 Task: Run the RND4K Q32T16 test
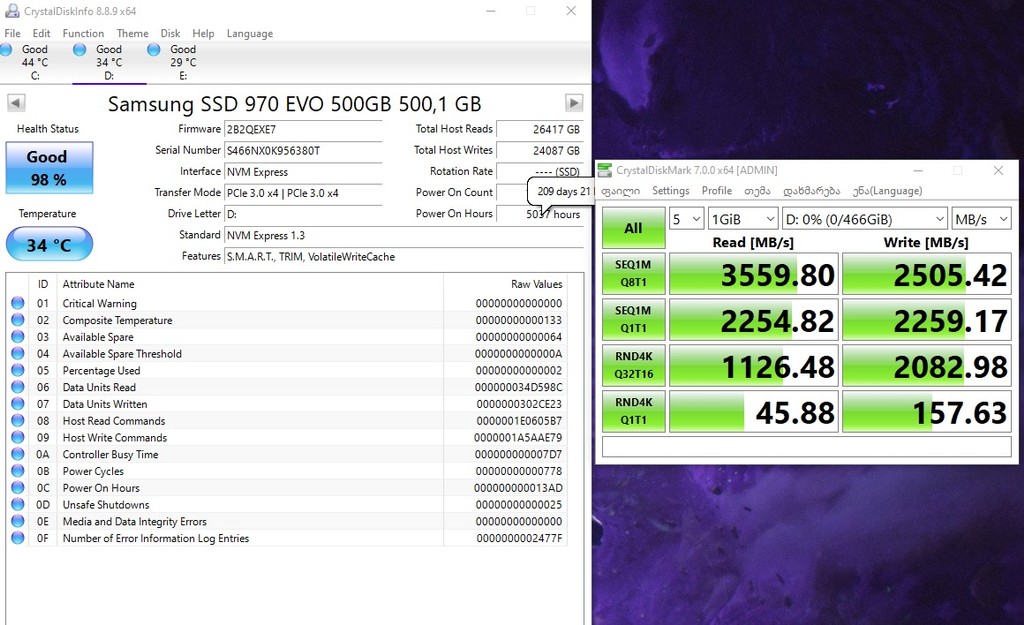(633, 367)
